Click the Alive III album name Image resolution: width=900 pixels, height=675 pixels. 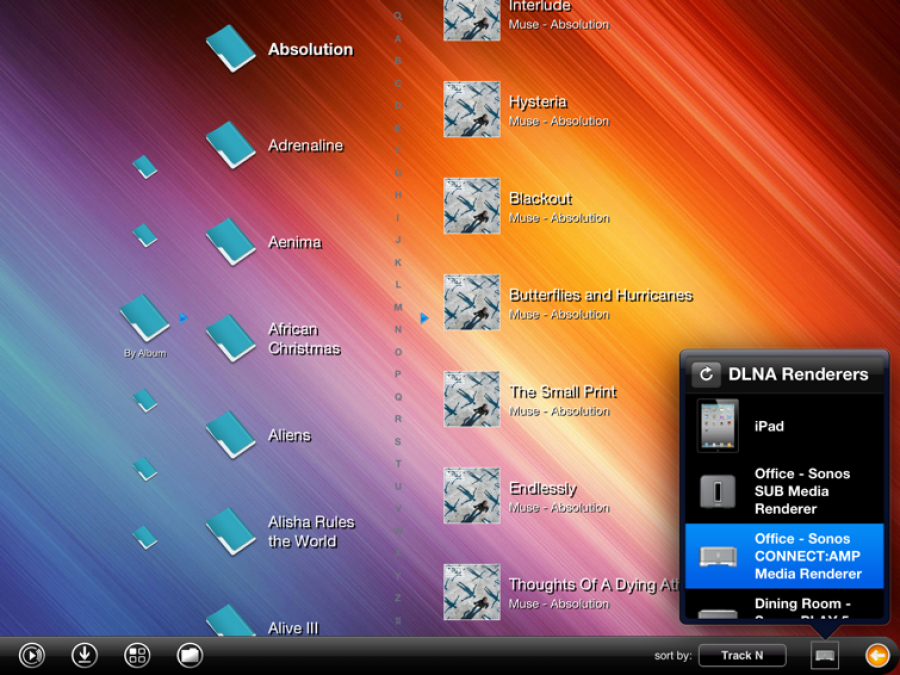tap(293, 628)
